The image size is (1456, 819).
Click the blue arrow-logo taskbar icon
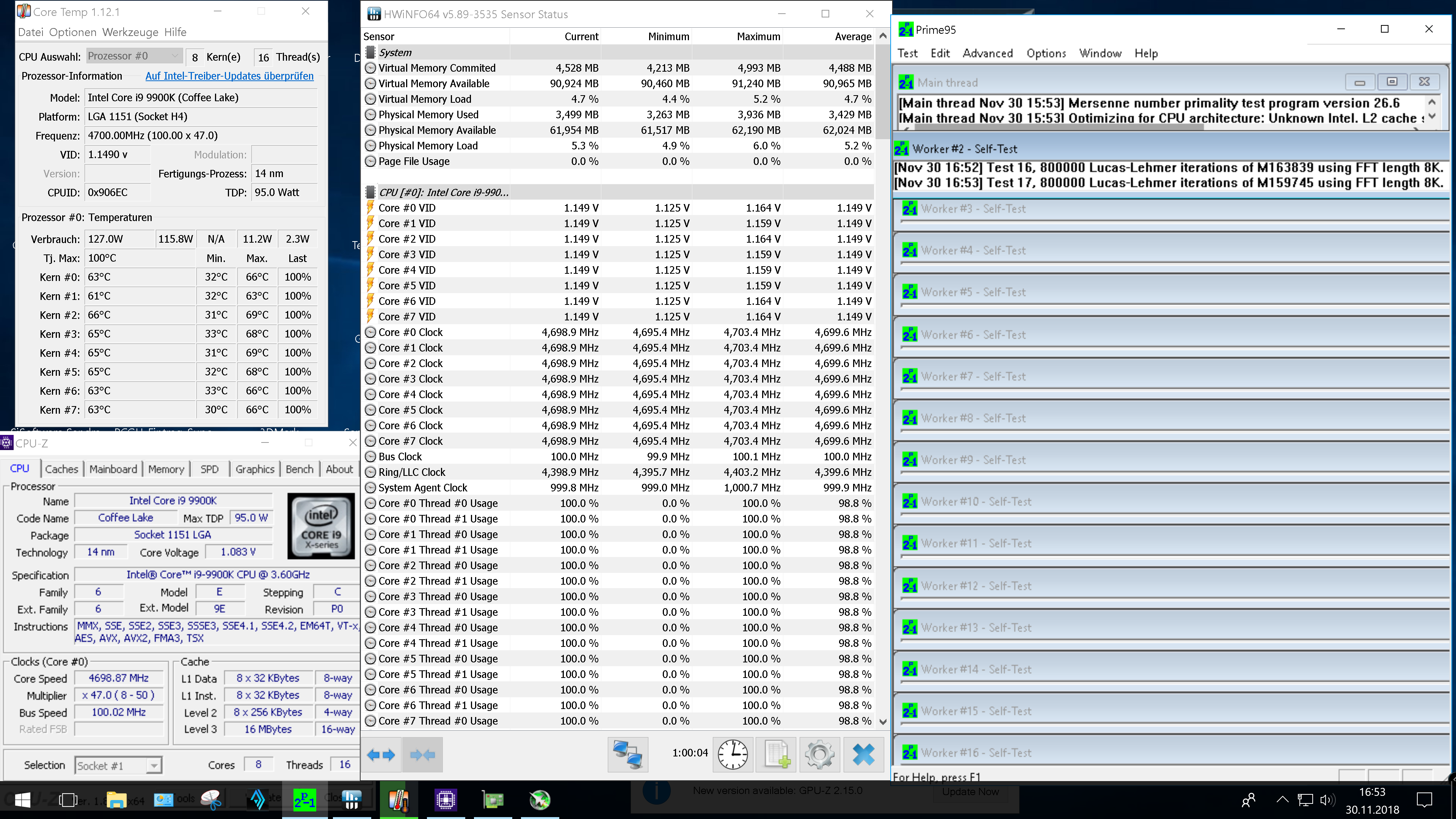[258, 800]
